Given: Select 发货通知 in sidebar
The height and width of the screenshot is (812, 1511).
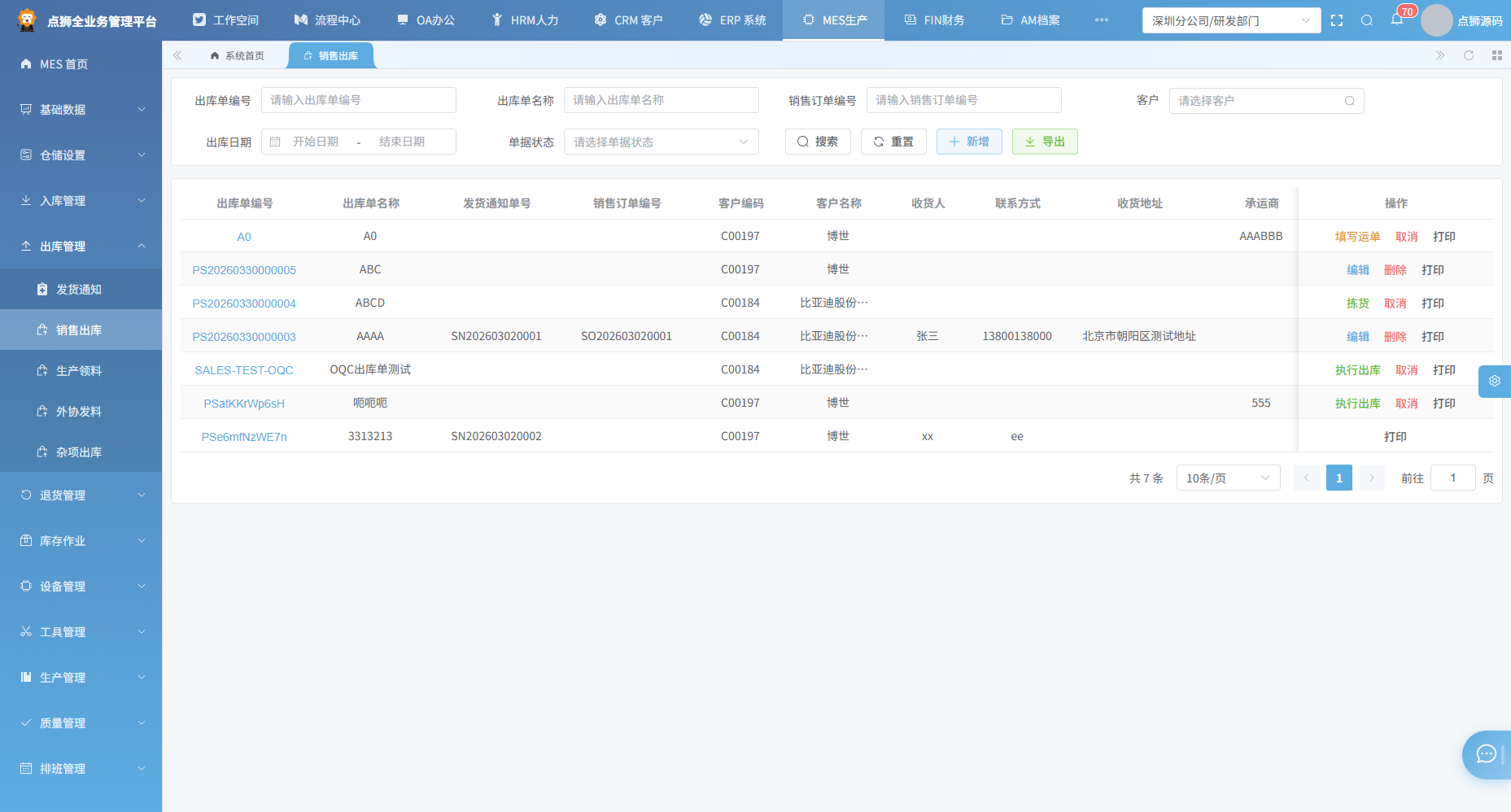Looking at the screenshot, I should 81,289.
